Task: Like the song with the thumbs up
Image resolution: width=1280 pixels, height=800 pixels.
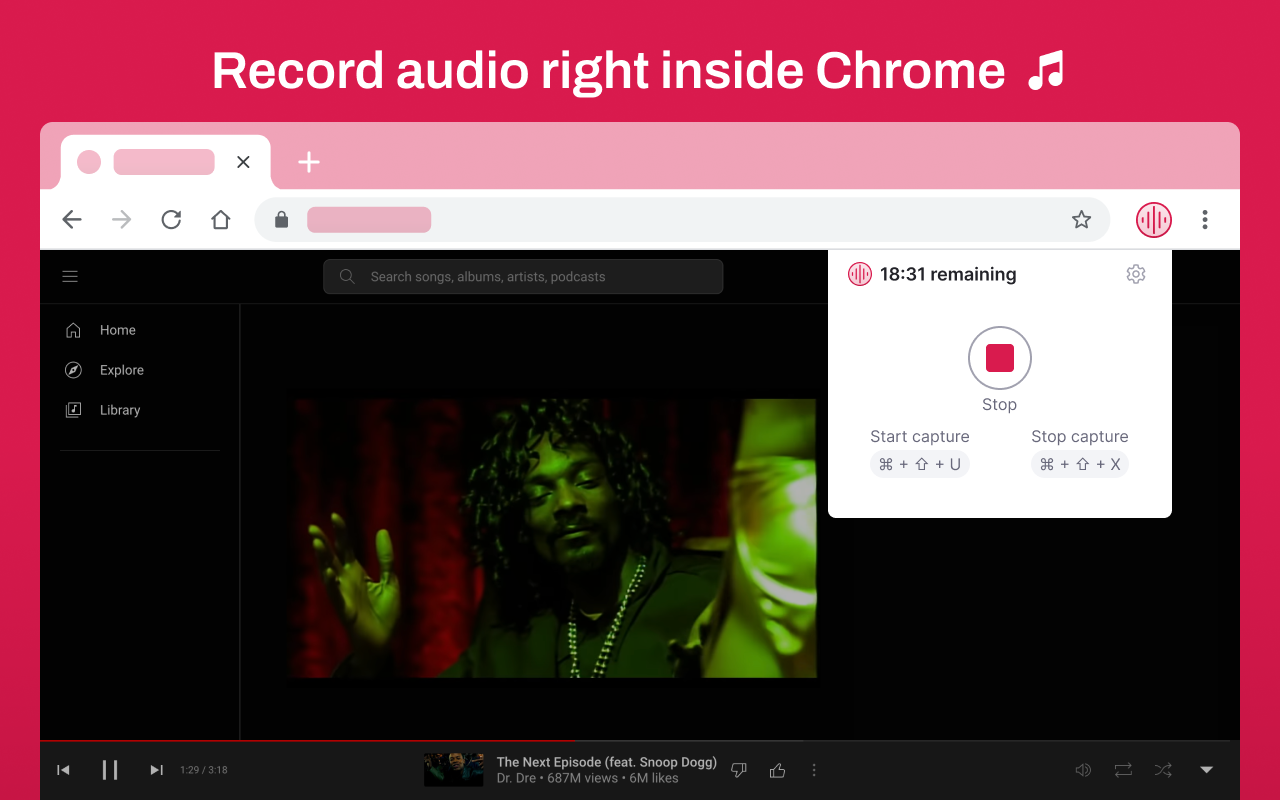Action: coord(777,770)
